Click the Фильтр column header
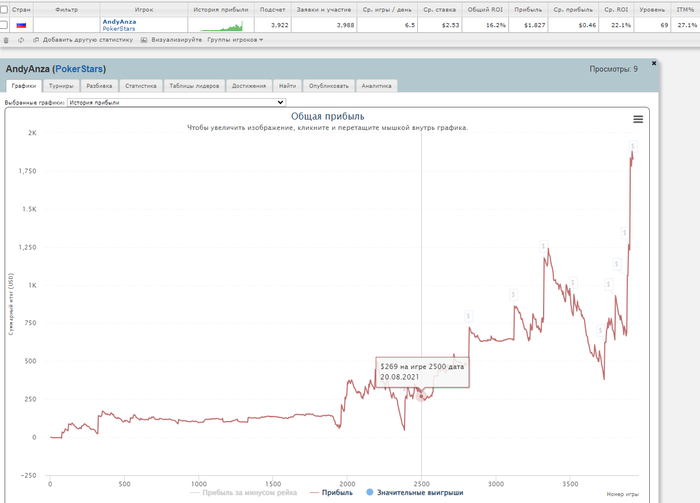The width and height of the screenshot is (700, 503). 67,9
